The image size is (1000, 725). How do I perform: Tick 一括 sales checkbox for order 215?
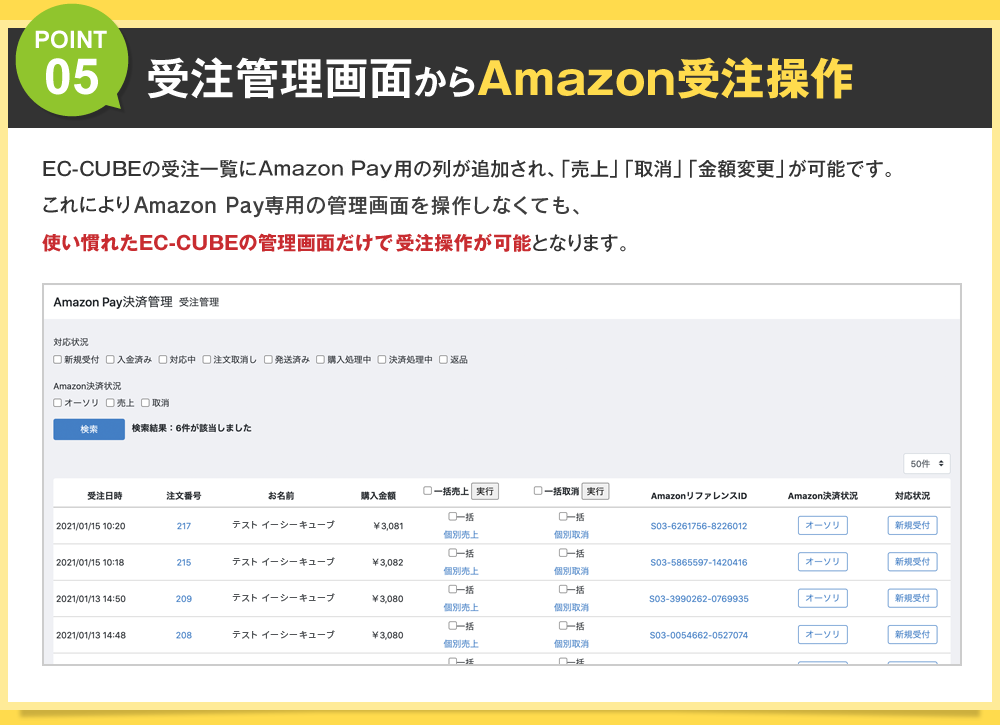[x=452, y=553]
